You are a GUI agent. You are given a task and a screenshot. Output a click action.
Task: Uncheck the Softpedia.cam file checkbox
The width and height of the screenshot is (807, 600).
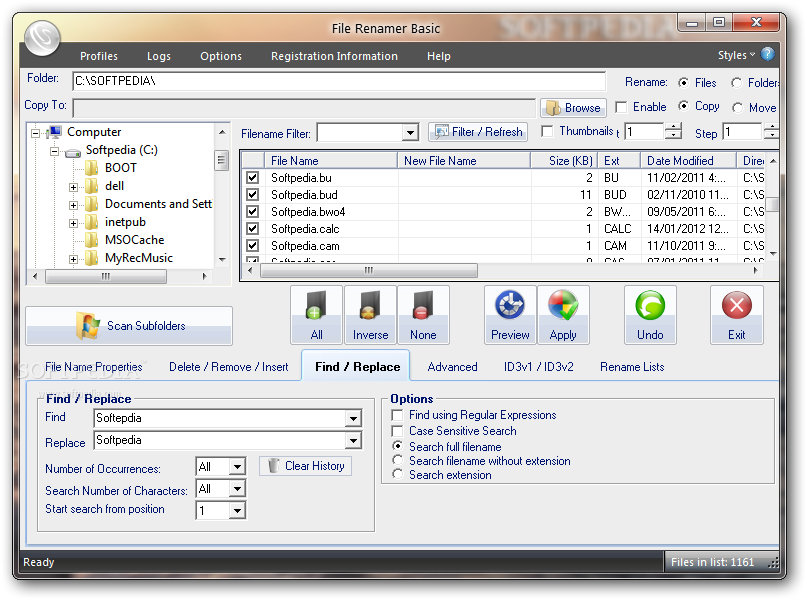(x=252, y=245)
